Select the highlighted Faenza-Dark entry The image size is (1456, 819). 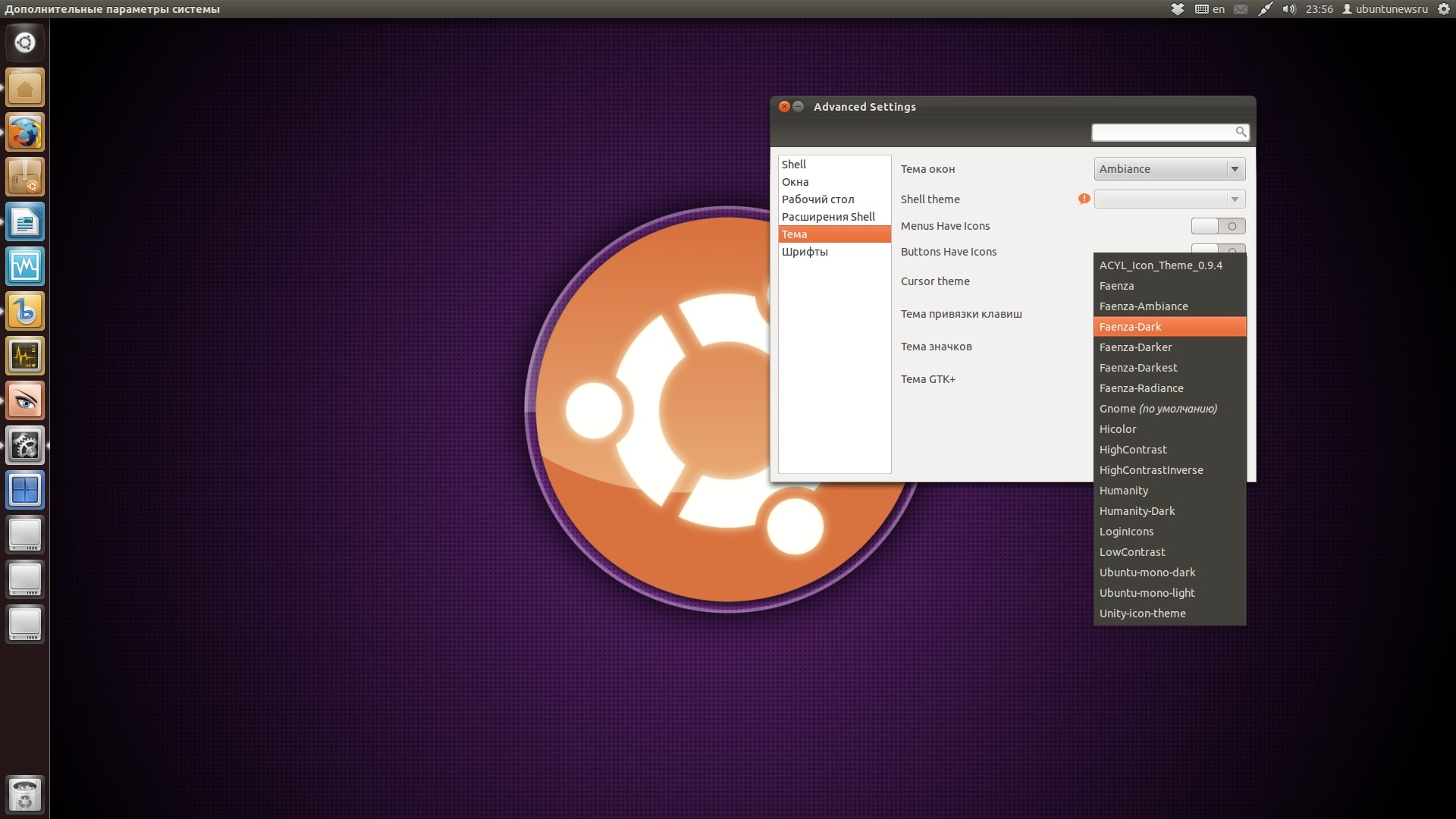1169,327
